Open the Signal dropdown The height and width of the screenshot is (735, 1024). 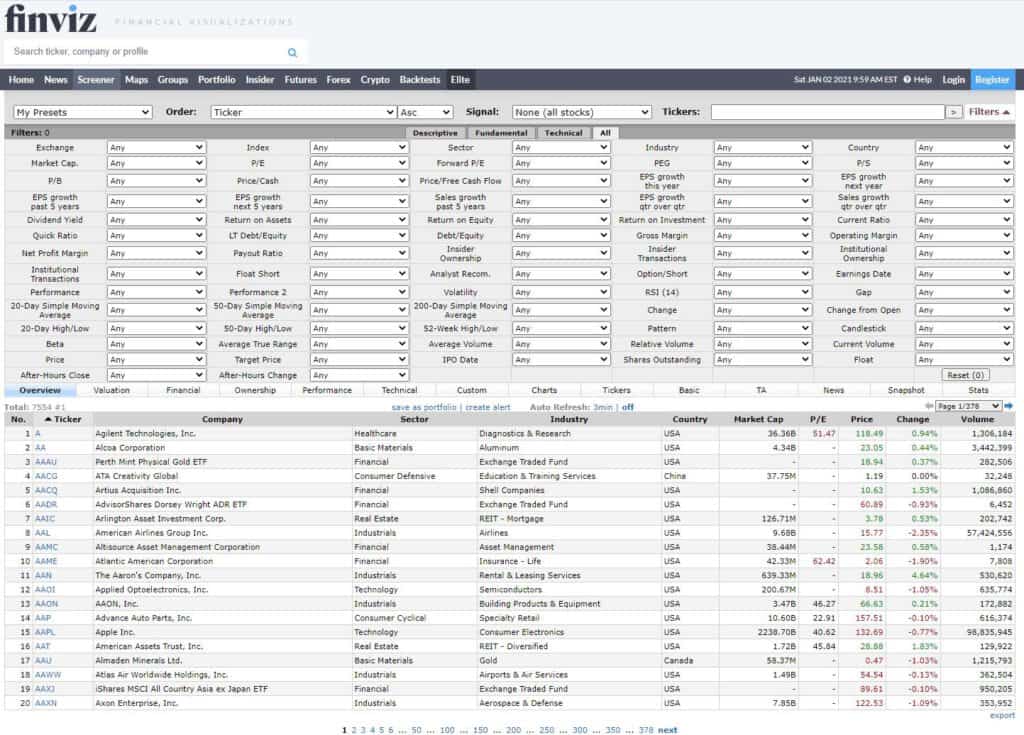tap(582, 112)
